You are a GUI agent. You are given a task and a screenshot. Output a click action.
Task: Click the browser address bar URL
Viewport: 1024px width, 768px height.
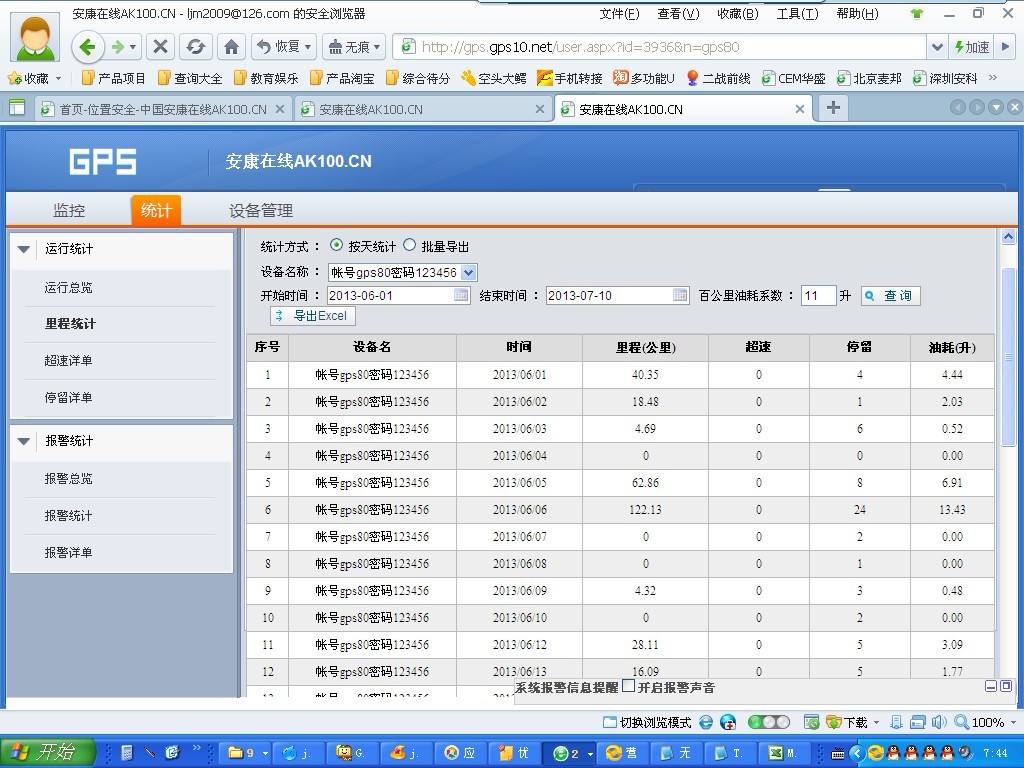tap(660, 47)
